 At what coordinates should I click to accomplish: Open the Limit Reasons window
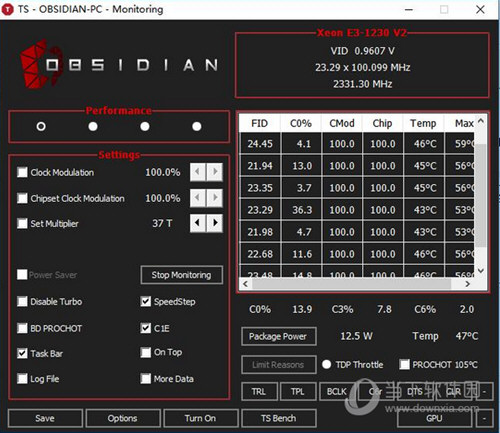[x=279, y=365]
